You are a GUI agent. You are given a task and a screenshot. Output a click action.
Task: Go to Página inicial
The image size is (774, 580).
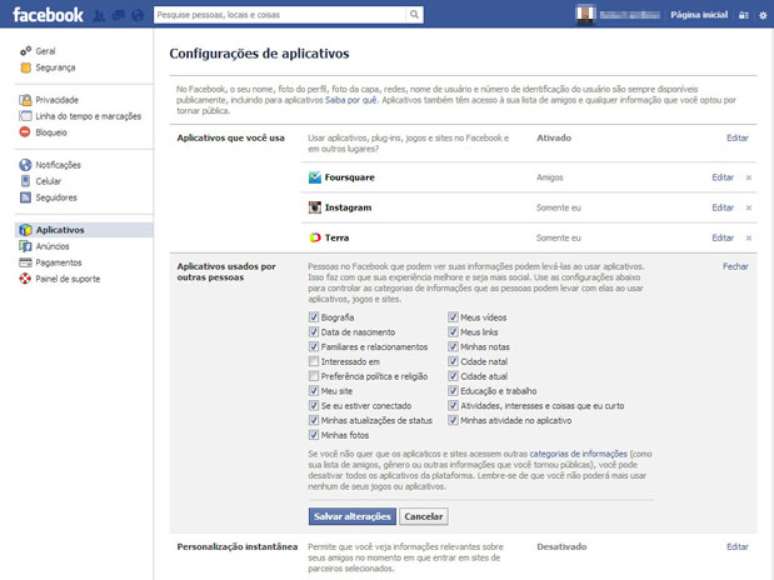point(699,15)
